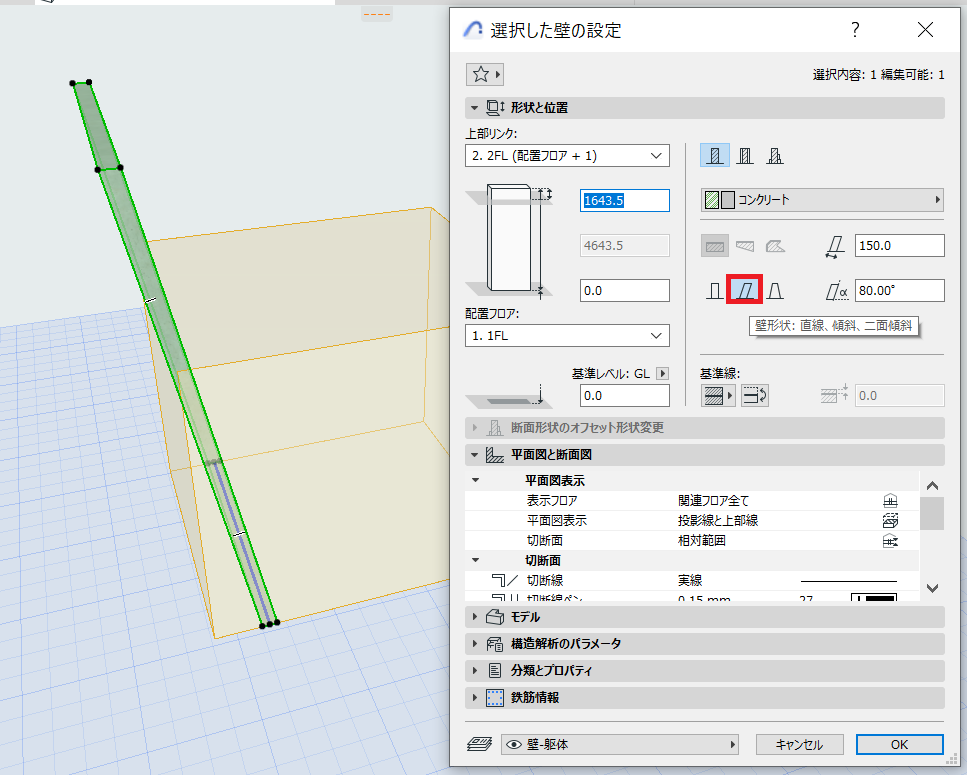Expand the 分類とプロパティ panel

(474, 671)
